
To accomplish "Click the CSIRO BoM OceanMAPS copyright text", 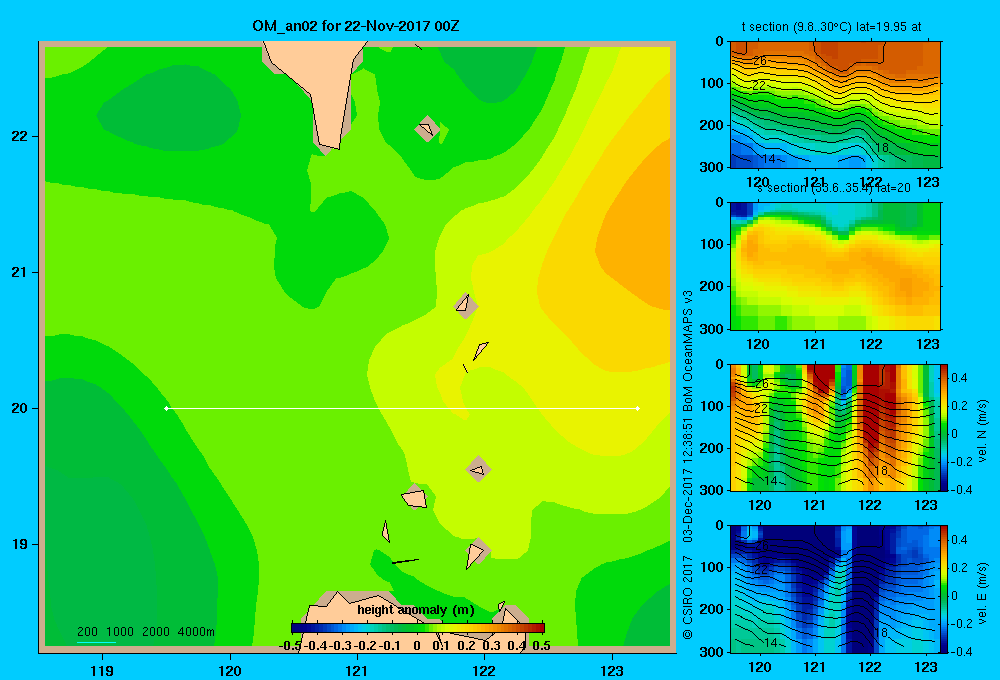I will 688,464.
